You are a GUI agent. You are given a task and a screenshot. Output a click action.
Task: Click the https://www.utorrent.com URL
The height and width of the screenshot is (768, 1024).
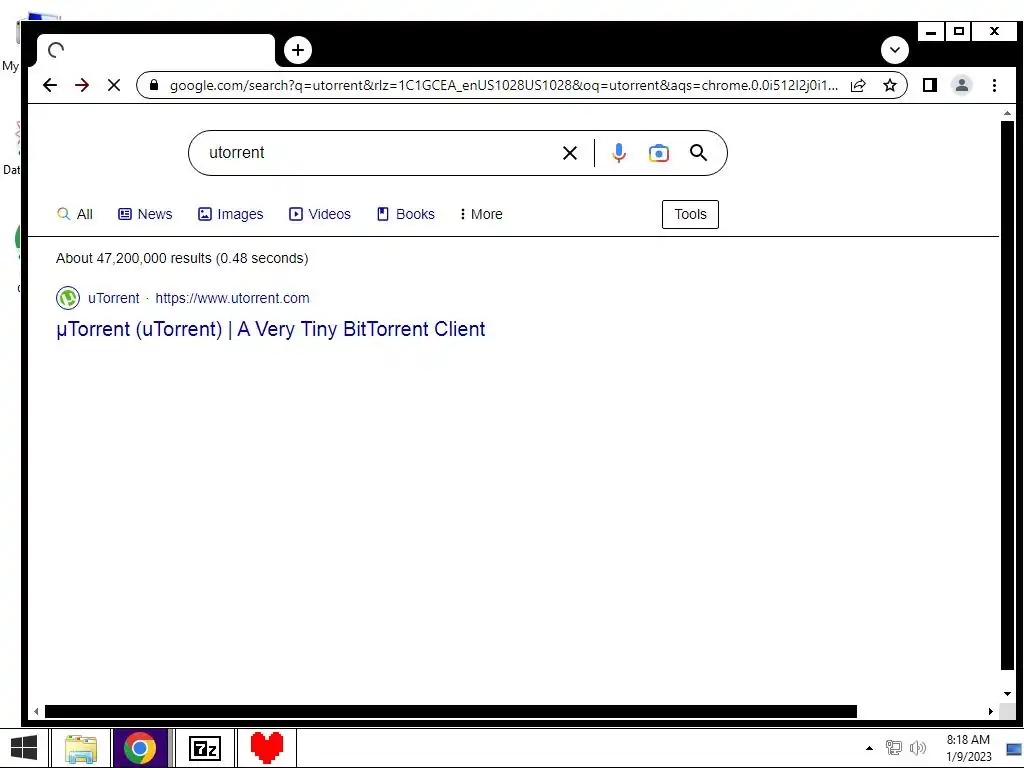(232, 298)
